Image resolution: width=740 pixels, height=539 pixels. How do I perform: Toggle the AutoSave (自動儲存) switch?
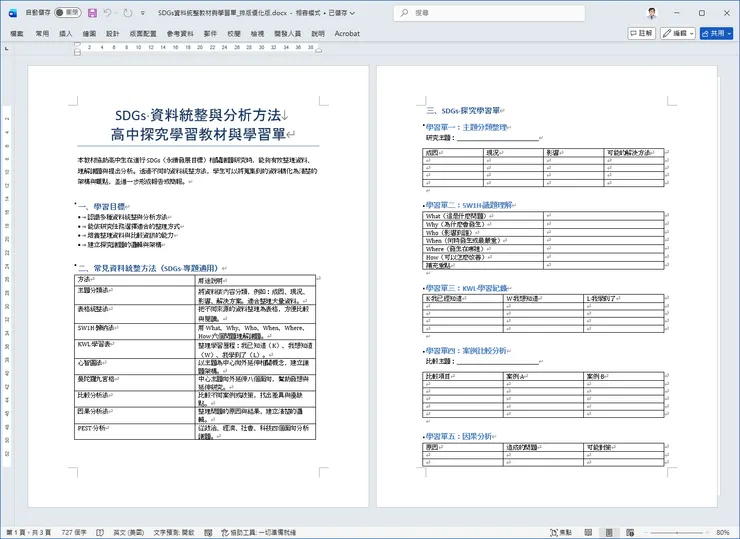[x=67, y=13]
